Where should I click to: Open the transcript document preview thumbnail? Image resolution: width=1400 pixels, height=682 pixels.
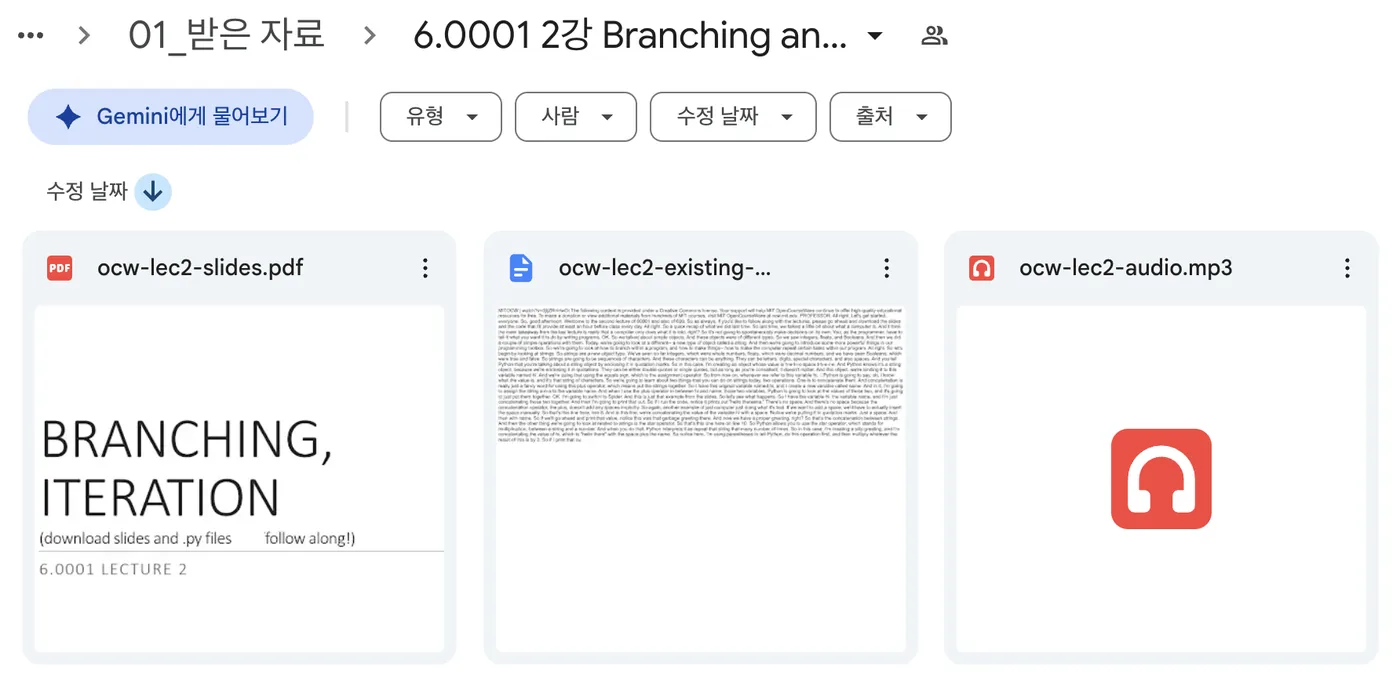tap(700, 479)
